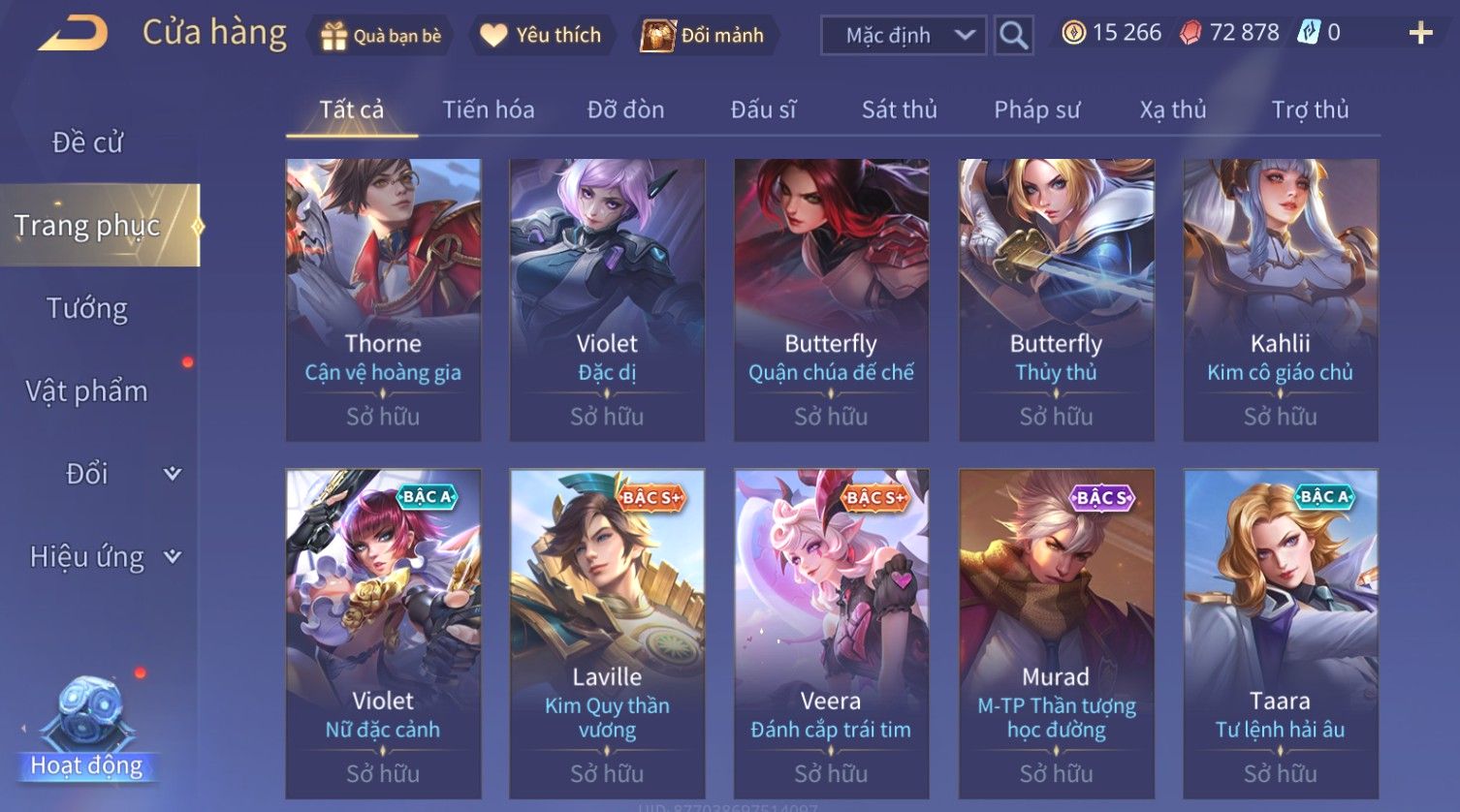
Task: Select Đề cử sidebar item
Action: click(87, 142)
